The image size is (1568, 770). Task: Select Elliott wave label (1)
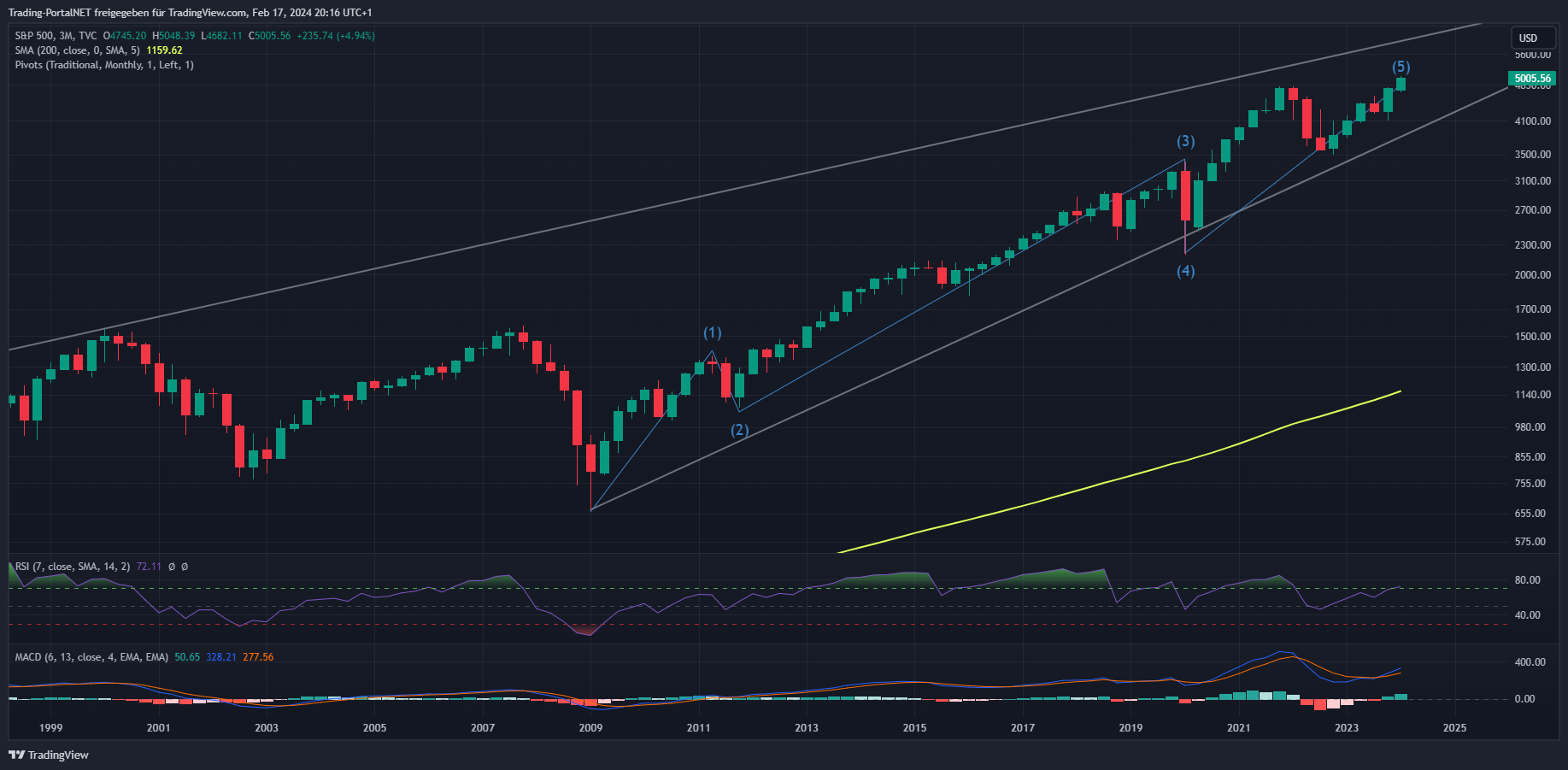pyautogui.click(x=712, y=332)
